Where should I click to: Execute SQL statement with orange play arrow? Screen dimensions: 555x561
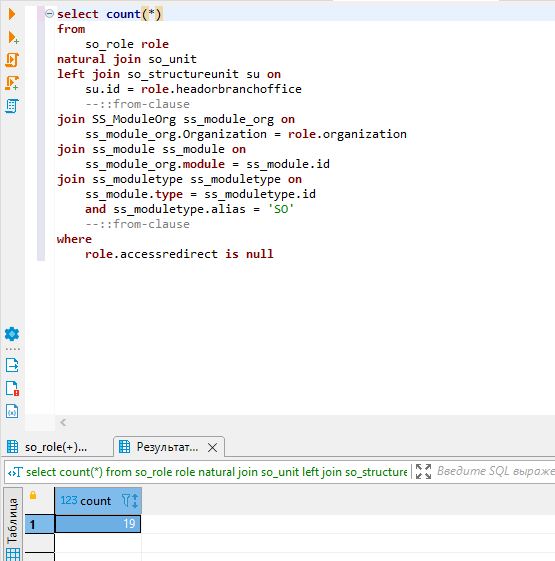click(x=12, y=14)
